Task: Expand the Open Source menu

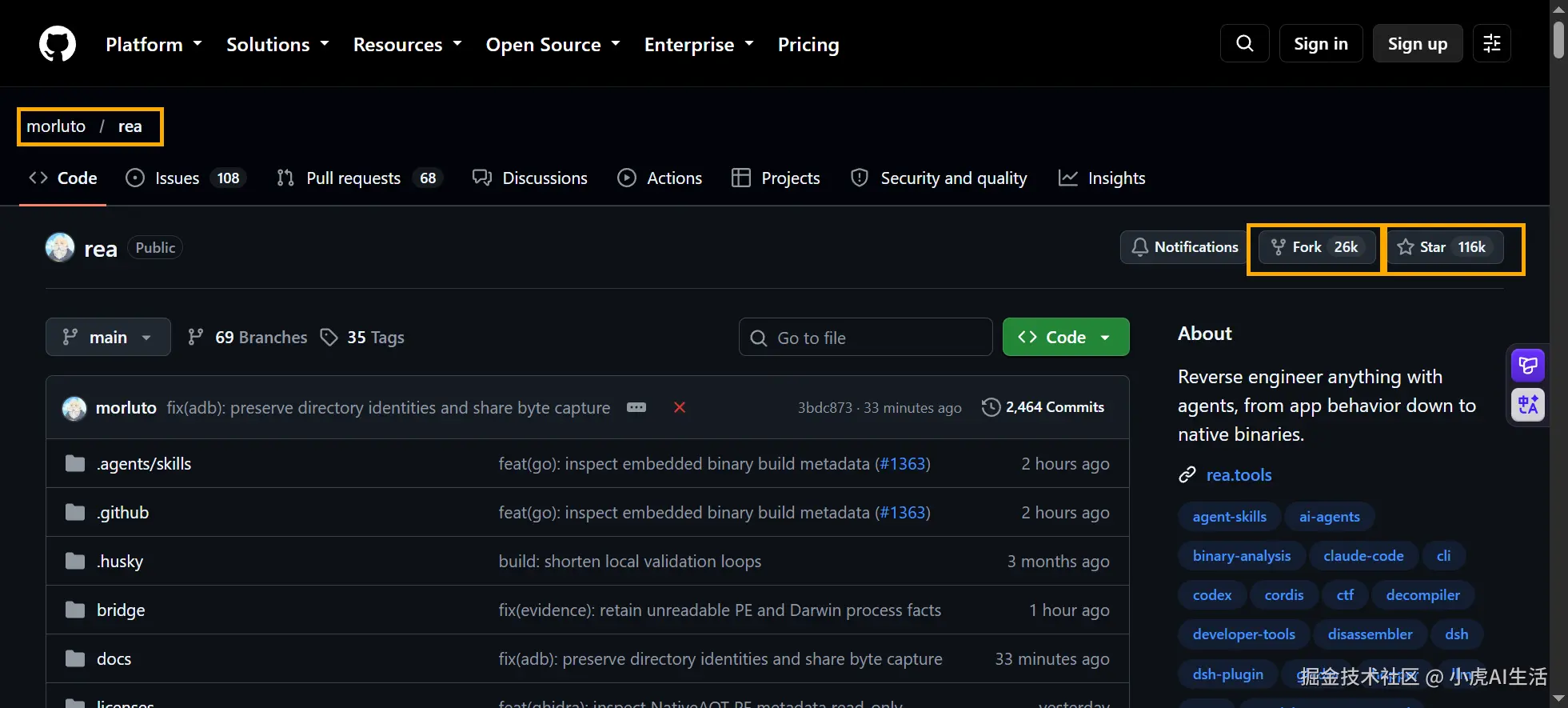Action: (553, 44)
